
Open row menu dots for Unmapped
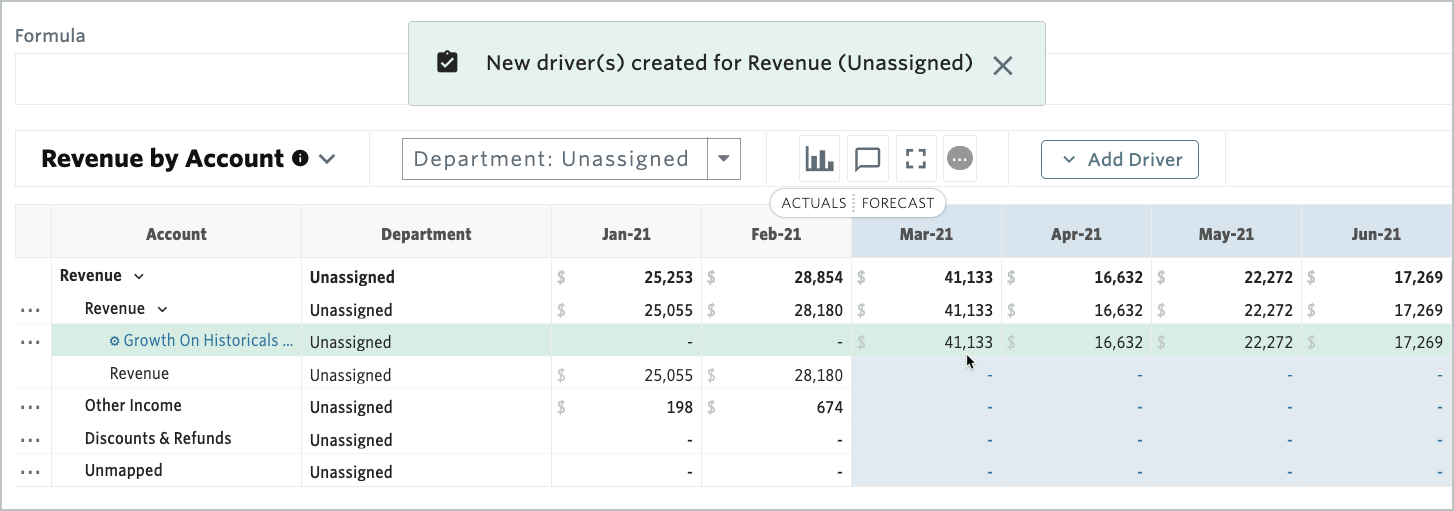pos(30,472)
